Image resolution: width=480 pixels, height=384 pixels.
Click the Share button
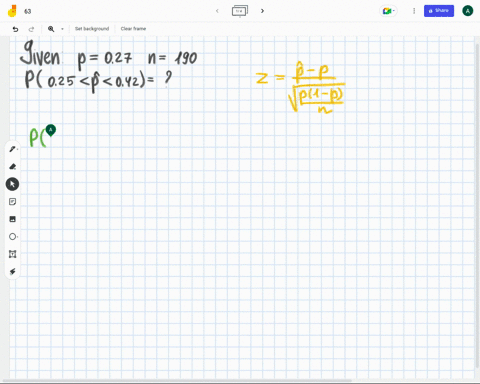(439, 11)
